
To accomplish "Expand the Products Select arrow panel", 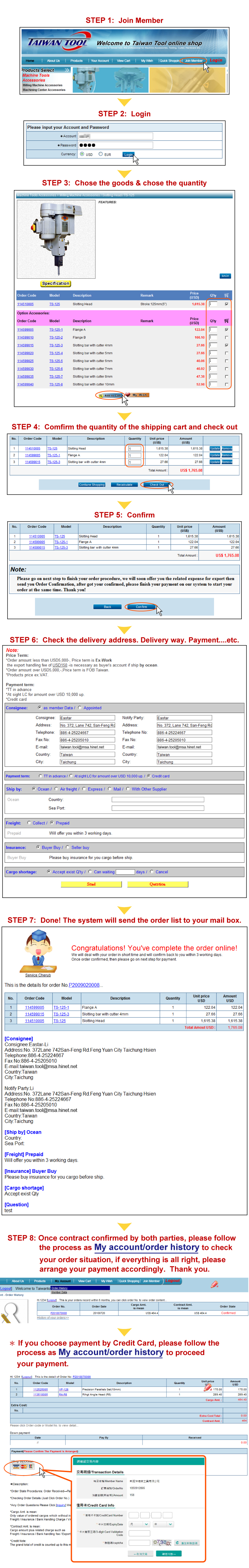I will point(67,70).
